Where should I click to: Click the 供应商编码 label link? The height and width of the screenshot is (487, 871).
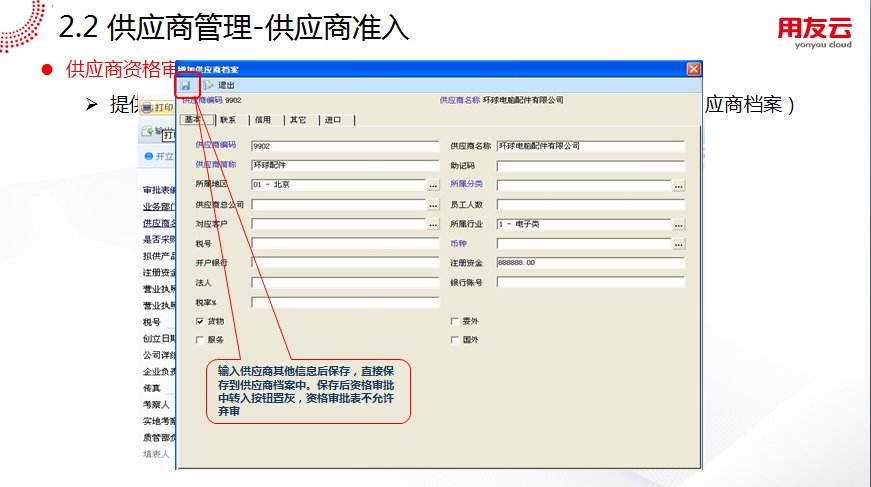pos(216,145)
